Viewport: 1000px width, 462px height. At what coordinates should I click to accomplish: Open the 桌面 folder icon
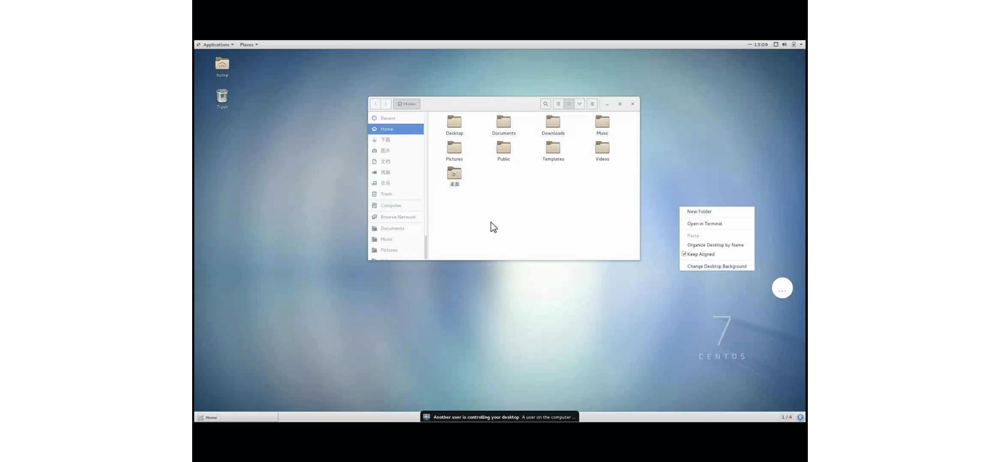[454, 173]
